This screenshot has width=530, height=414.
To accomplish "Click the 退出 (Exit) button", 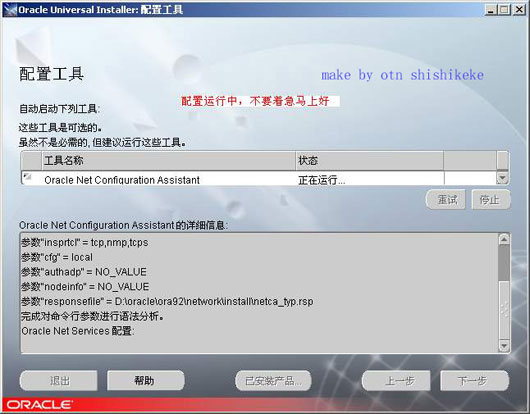I will [x=59, y=381].
